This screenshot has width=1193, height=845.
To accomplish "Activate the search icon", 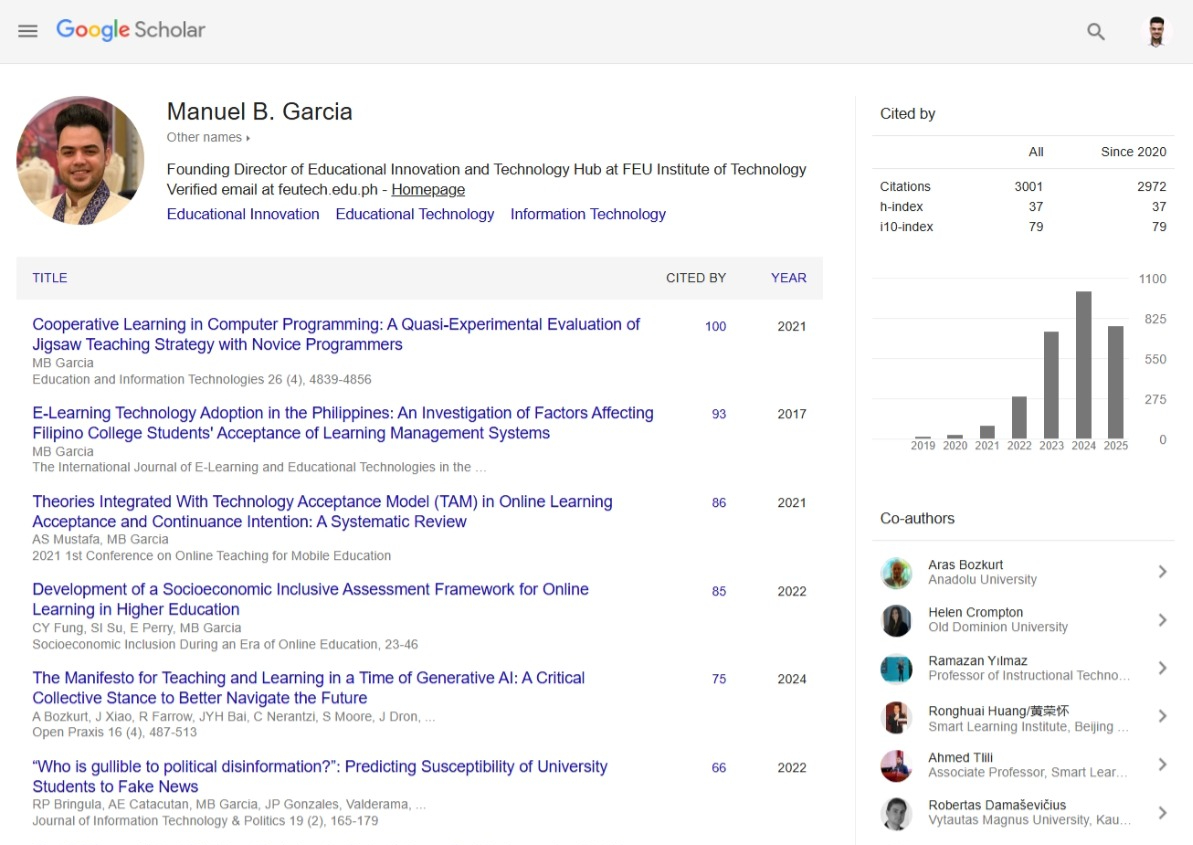I will tap(1095, 31).
